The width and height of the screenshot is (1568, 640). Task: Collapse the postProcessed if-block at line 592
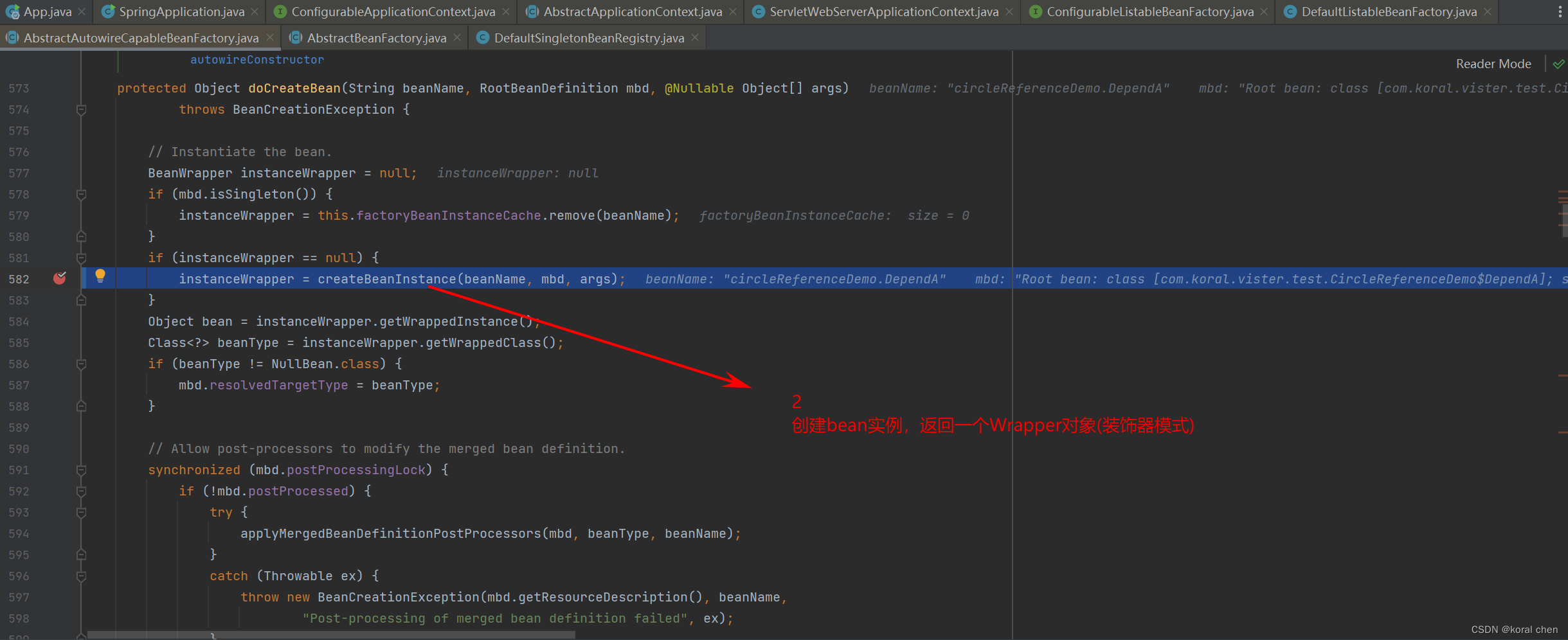point(81,492)
